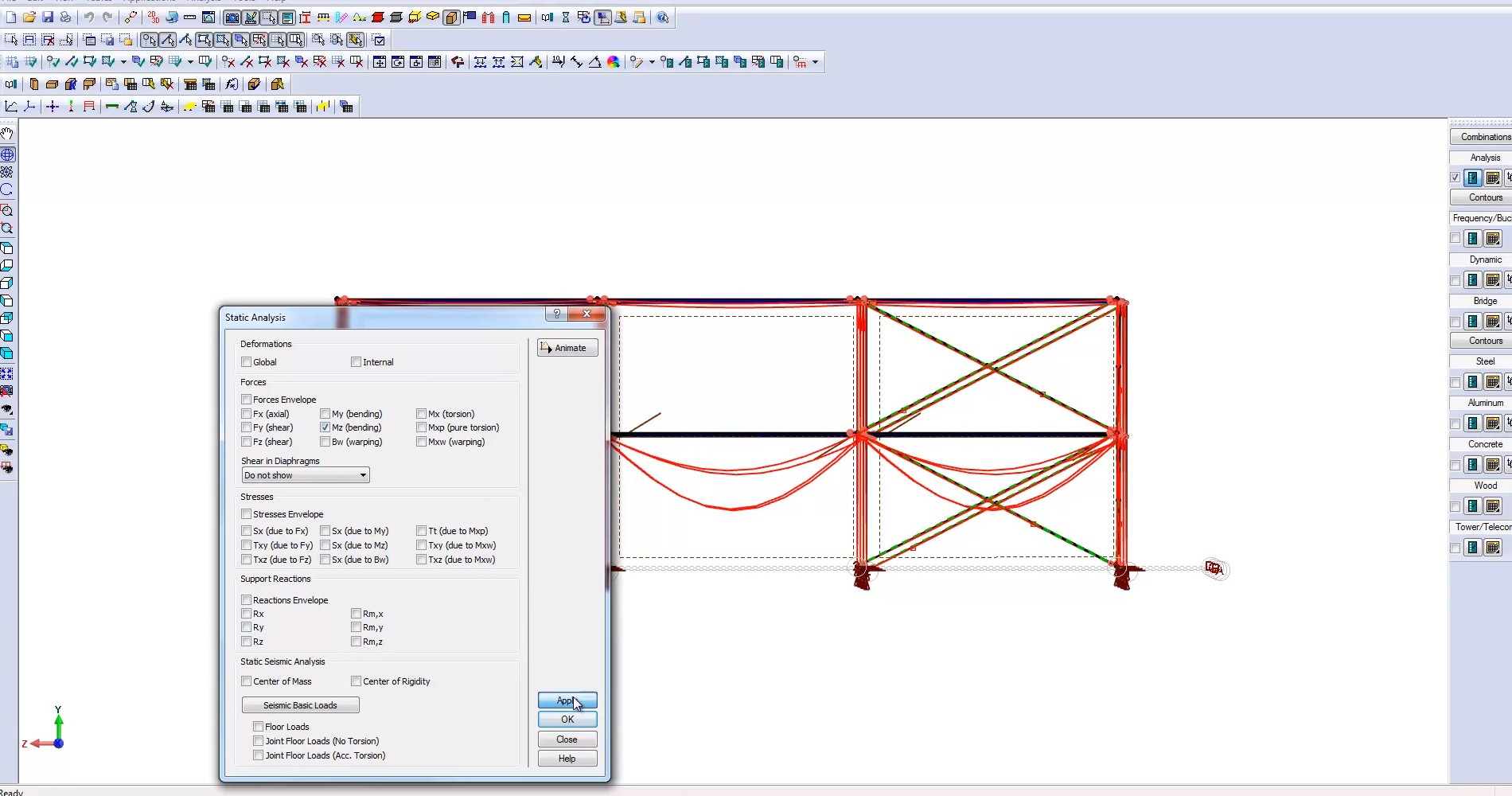Enable Internal deformations checkbox
Viewport: 1512px width, 796px height.
tap(357, 362)
